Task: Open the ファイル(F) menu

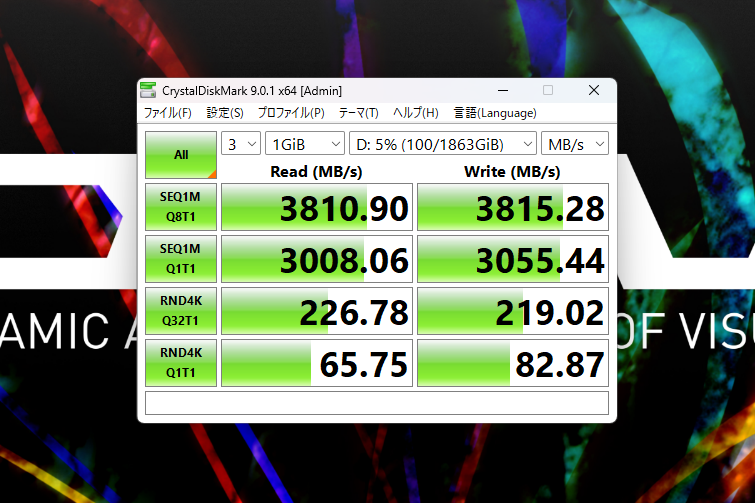Action: point(168,113)
